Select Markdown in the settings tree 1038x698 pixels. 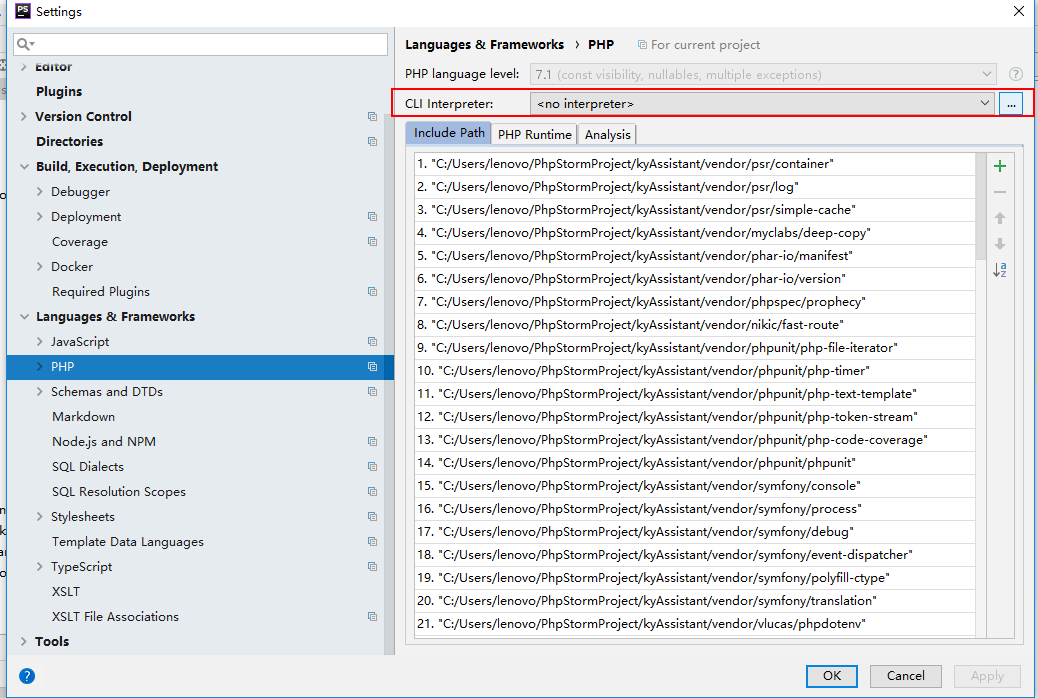(x=83, y=417)
